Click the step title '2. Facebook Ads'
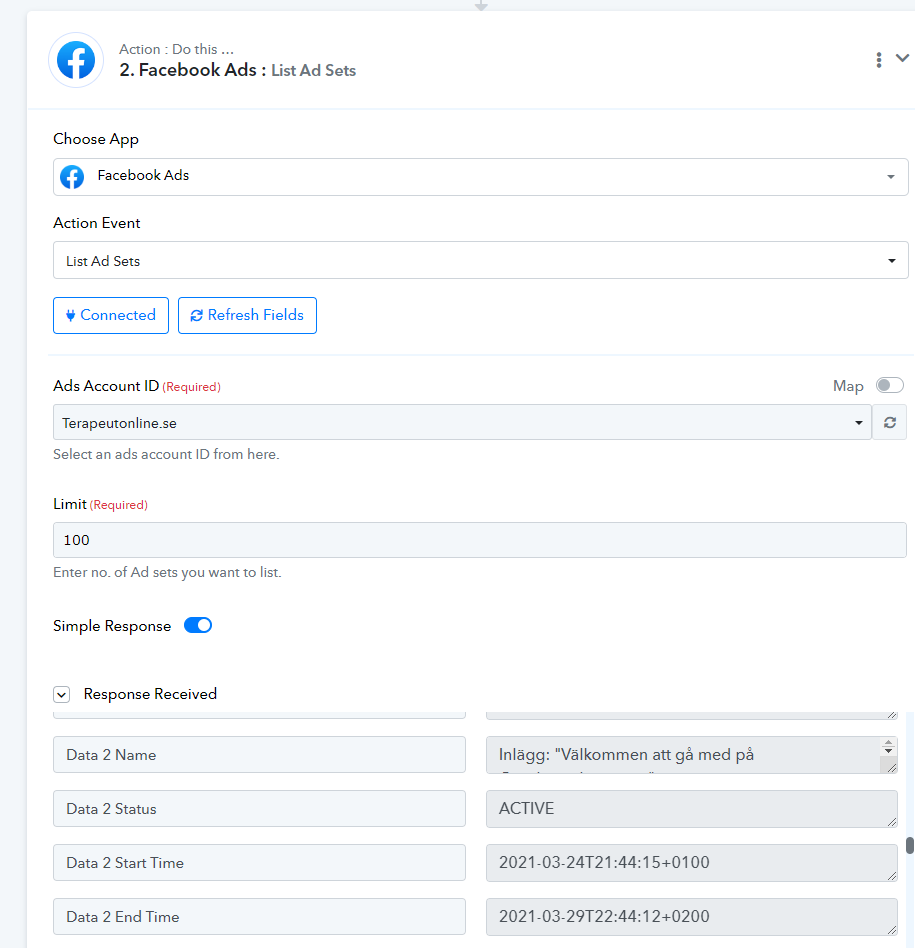915x948 pixels. point(193,70)
